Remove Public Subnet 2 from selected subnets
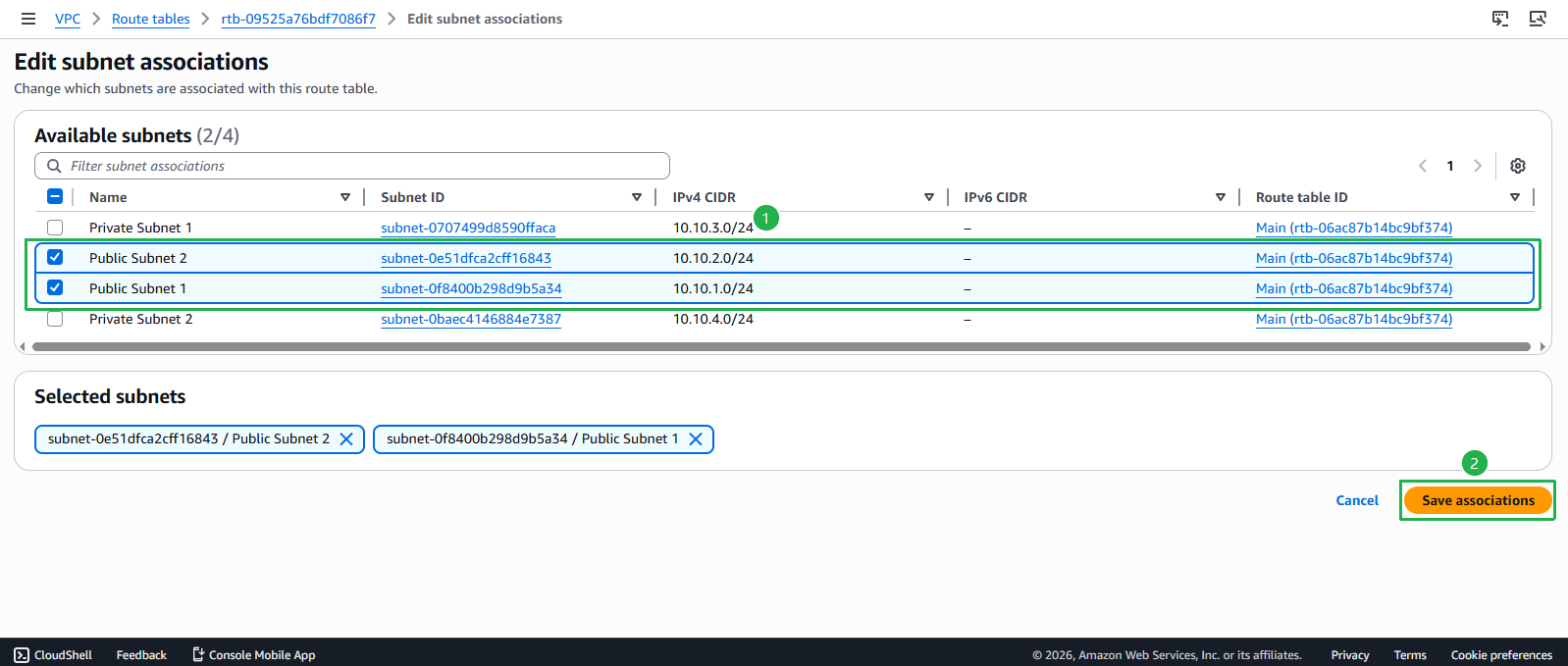The width and height of the screenshot is (1568, 666). coord(346,439)
